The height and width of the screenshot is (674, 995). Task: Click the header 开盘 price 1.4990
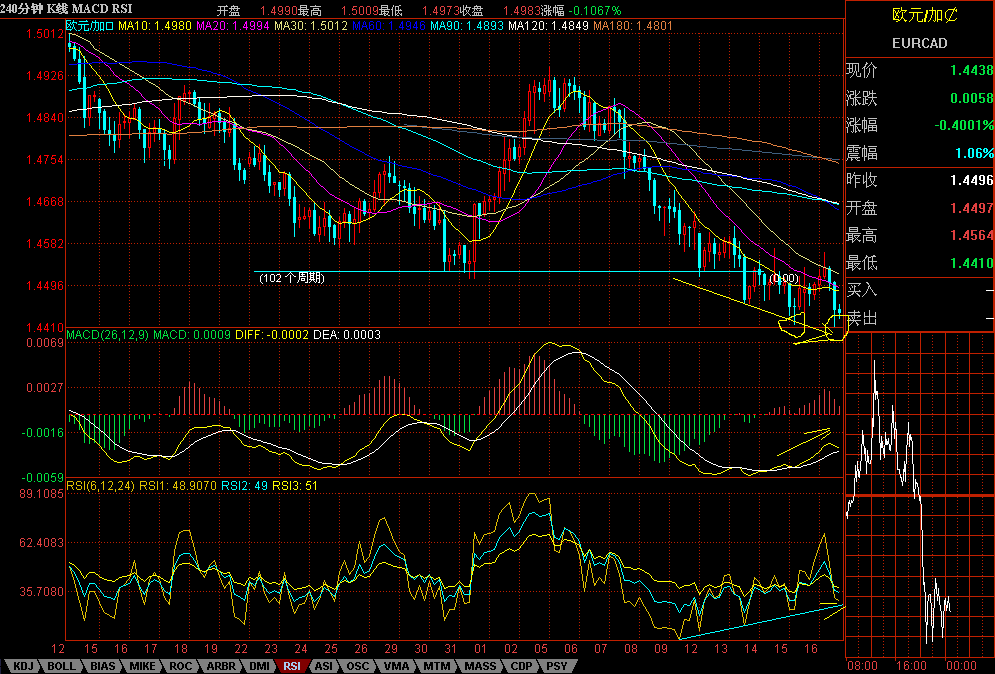pos(279,11)
